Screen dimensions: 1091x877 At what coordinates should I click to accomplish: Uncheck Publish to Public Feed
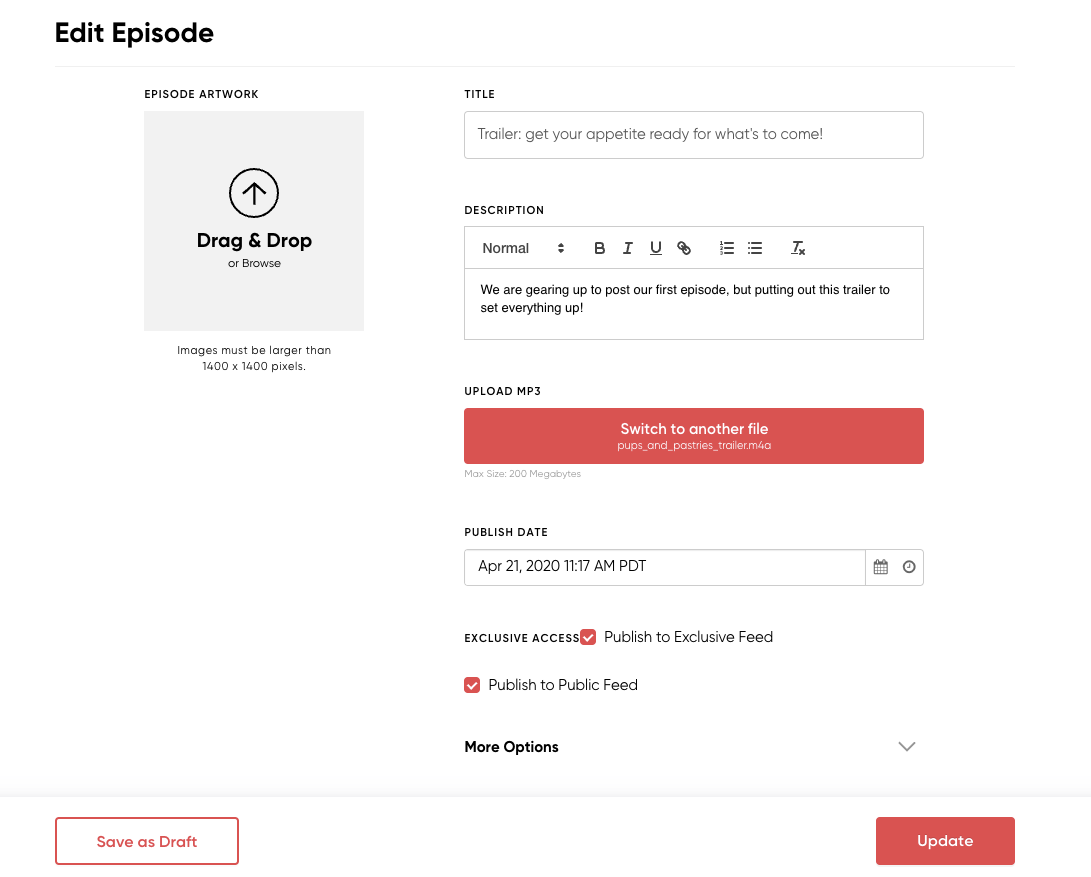coord(472,685)
